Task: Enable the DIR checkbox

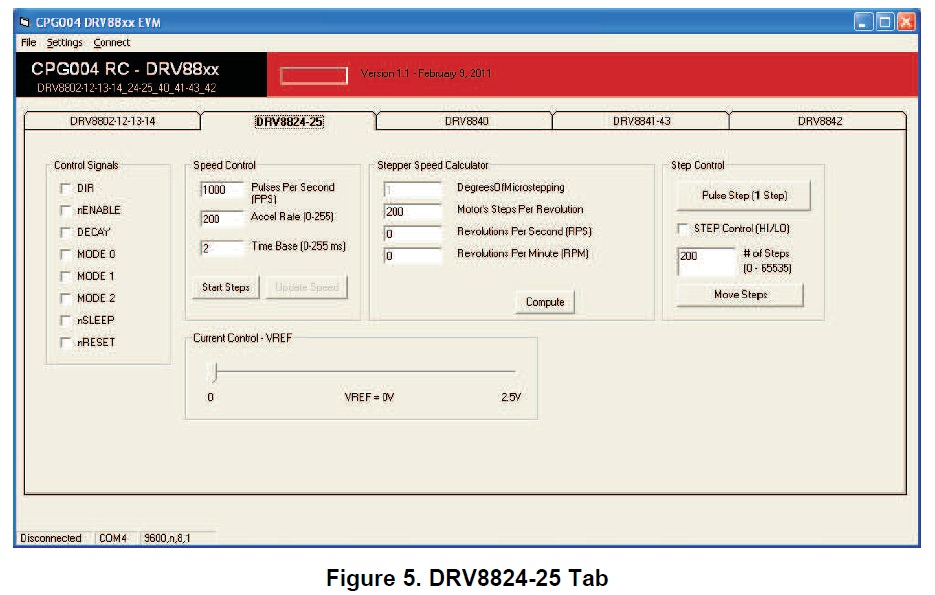Action: coord(66,188)
